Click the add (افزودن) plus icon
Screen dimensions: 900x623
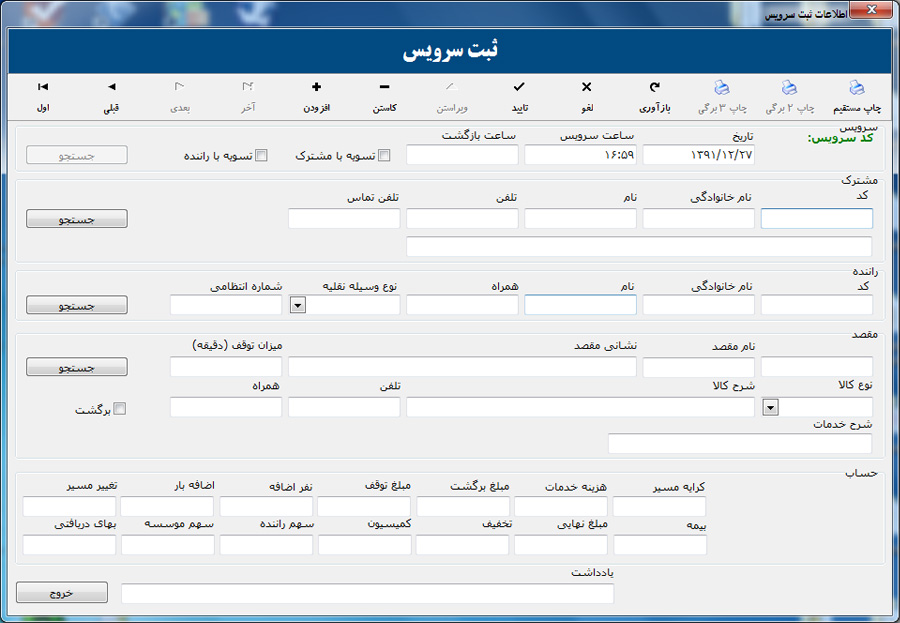(316, 87)
